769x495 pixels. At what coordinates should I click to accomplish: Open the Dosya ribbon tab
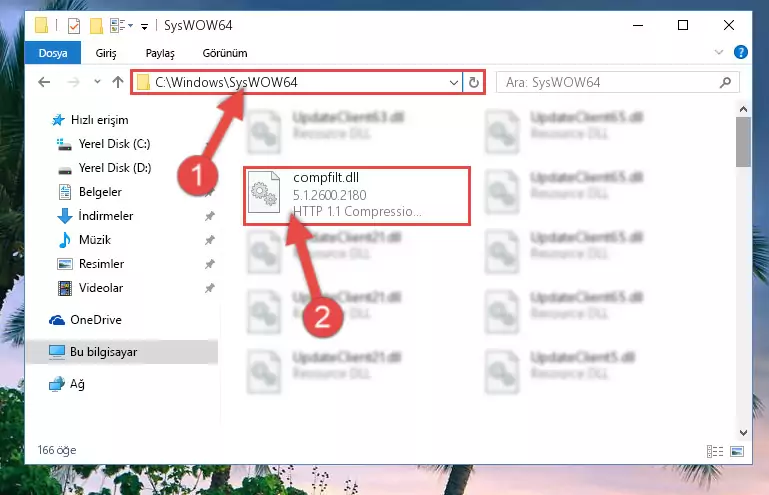pos(52,53)
